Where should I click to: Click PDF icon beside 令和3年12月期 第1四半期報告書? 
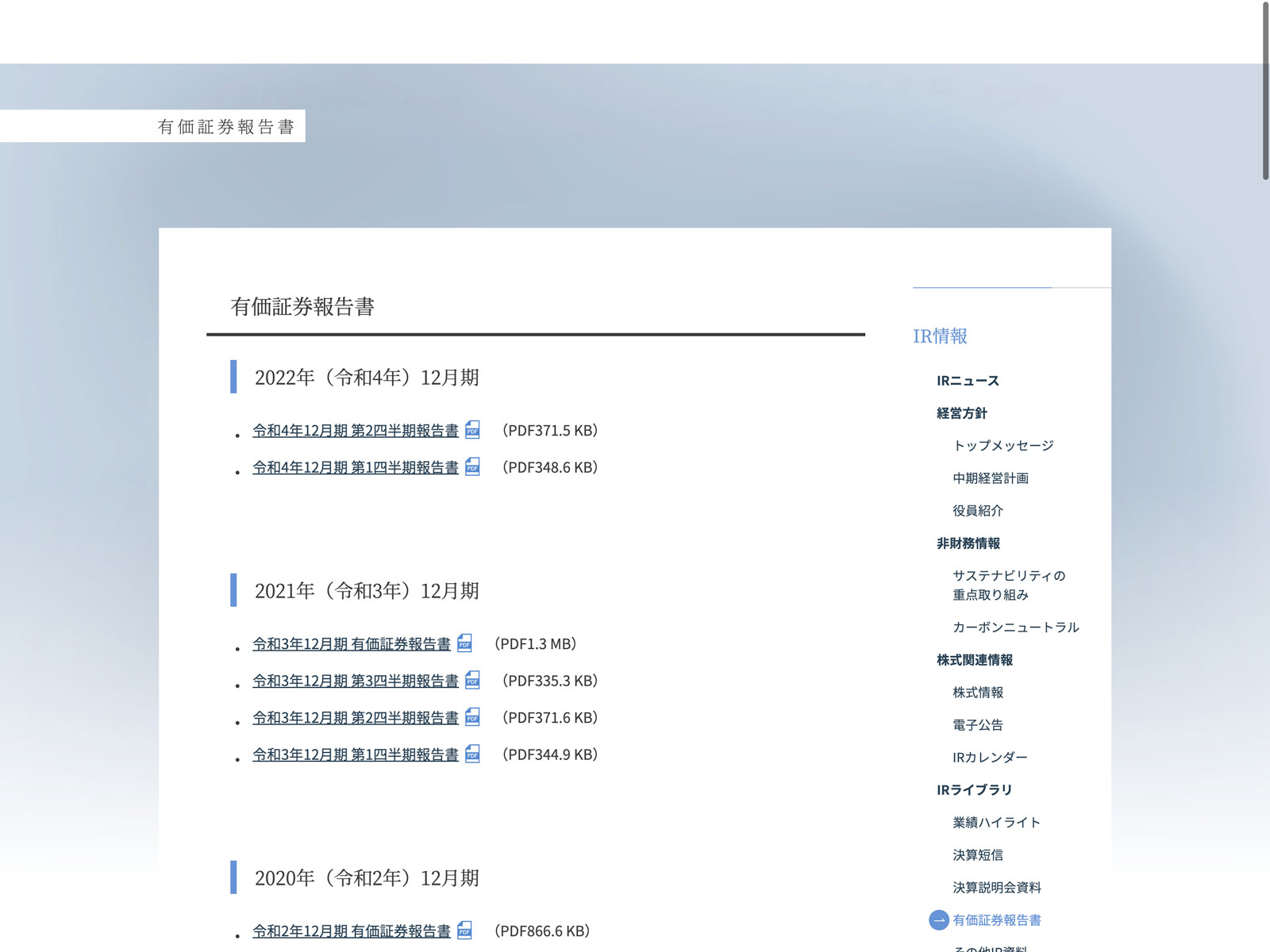(472, 754)
